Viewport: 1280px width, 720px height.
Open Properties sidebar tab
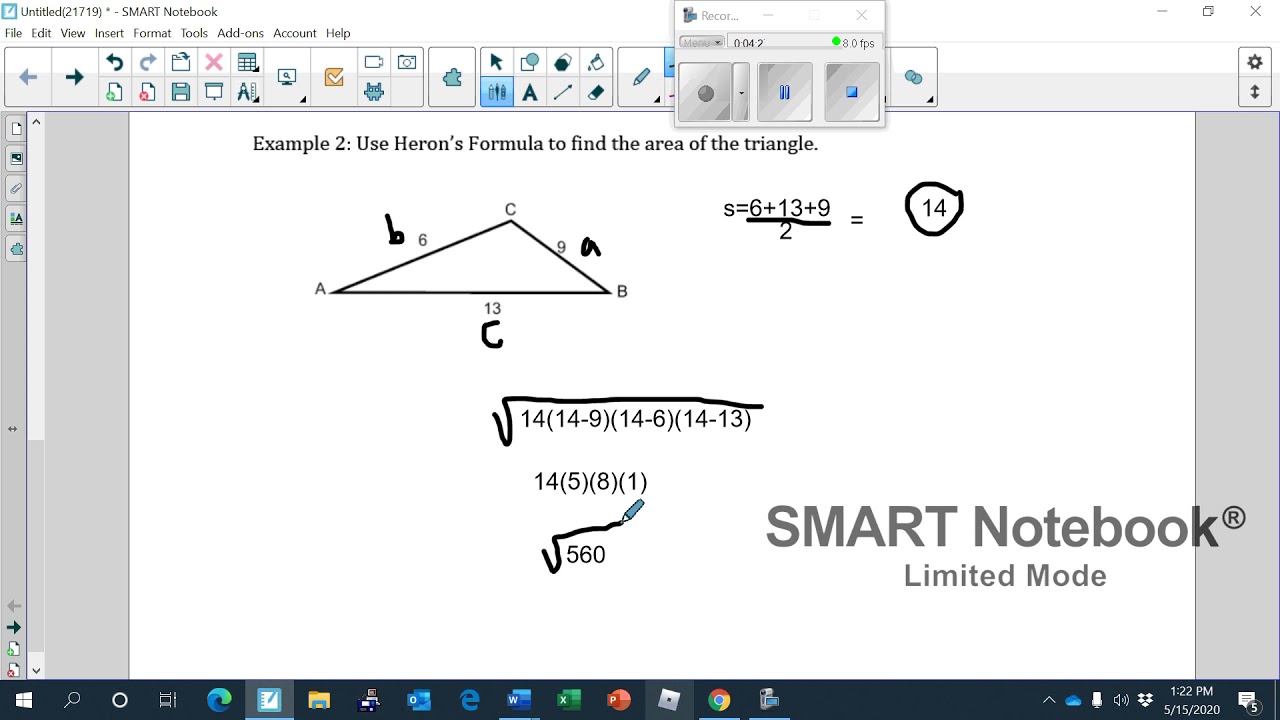[x=16, y=218]
